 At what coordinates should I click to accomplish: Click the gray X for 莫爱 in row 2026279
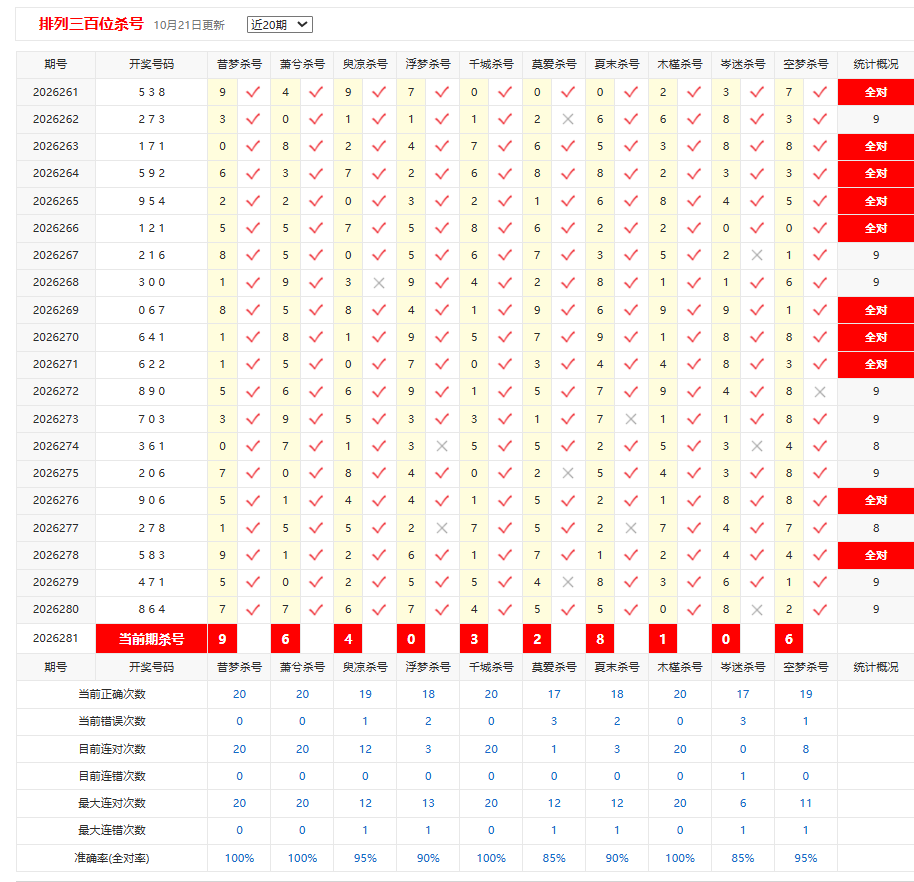pos(568,582)
